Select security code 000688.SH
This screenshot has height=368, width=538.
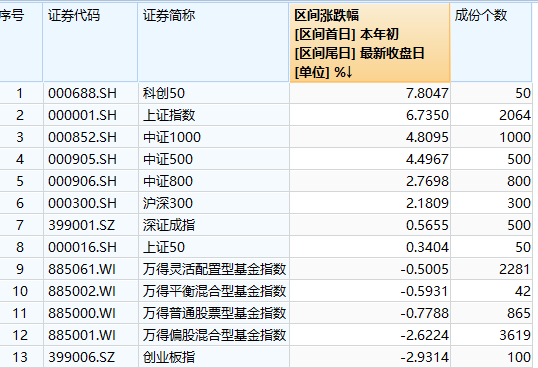coord(82,93)
